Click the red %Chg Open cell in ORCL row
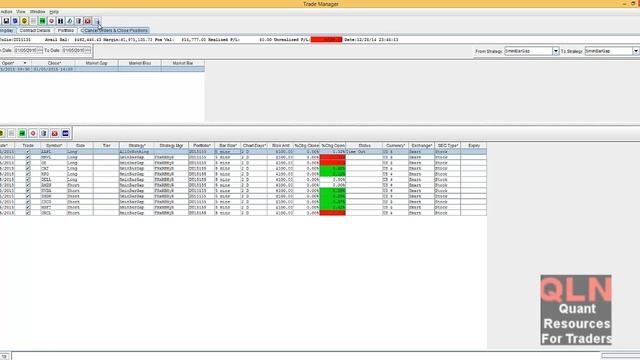Image resolution: width=640 pixels, height=360 pixels. coord(333,213)
